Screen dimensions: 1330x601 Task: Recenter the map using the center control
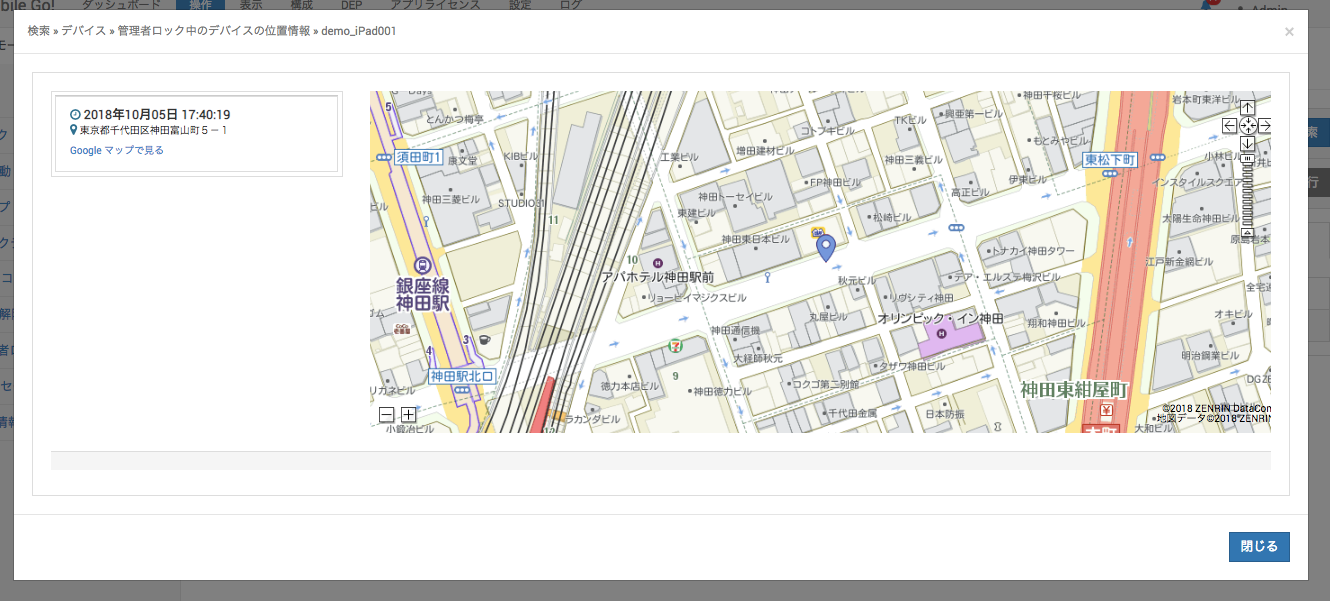coord(1247,126)
